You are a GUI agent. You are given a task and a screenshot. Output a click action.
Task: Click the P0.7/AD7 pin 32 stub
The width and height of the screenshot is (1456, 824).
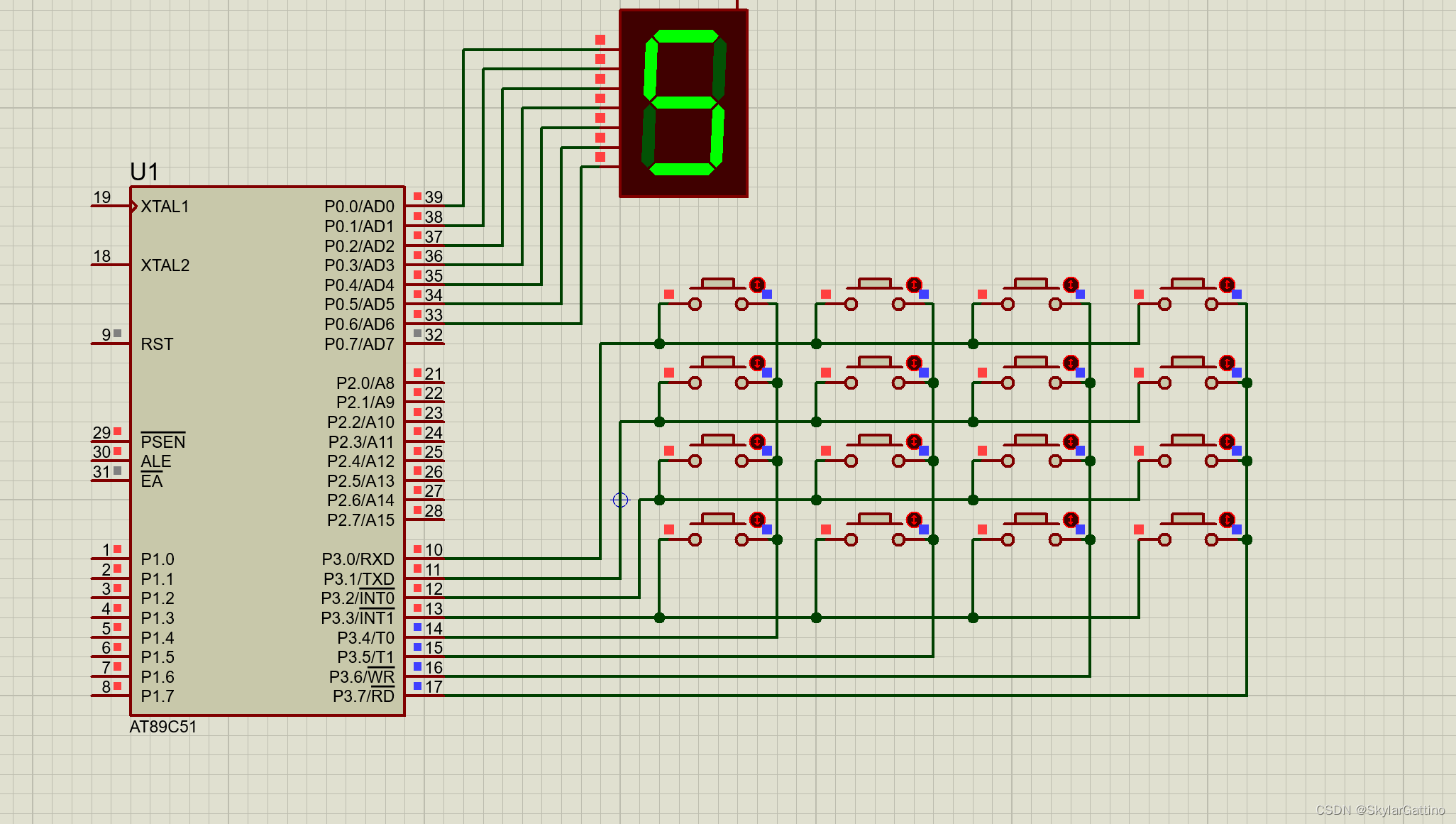tap(426, 344)
